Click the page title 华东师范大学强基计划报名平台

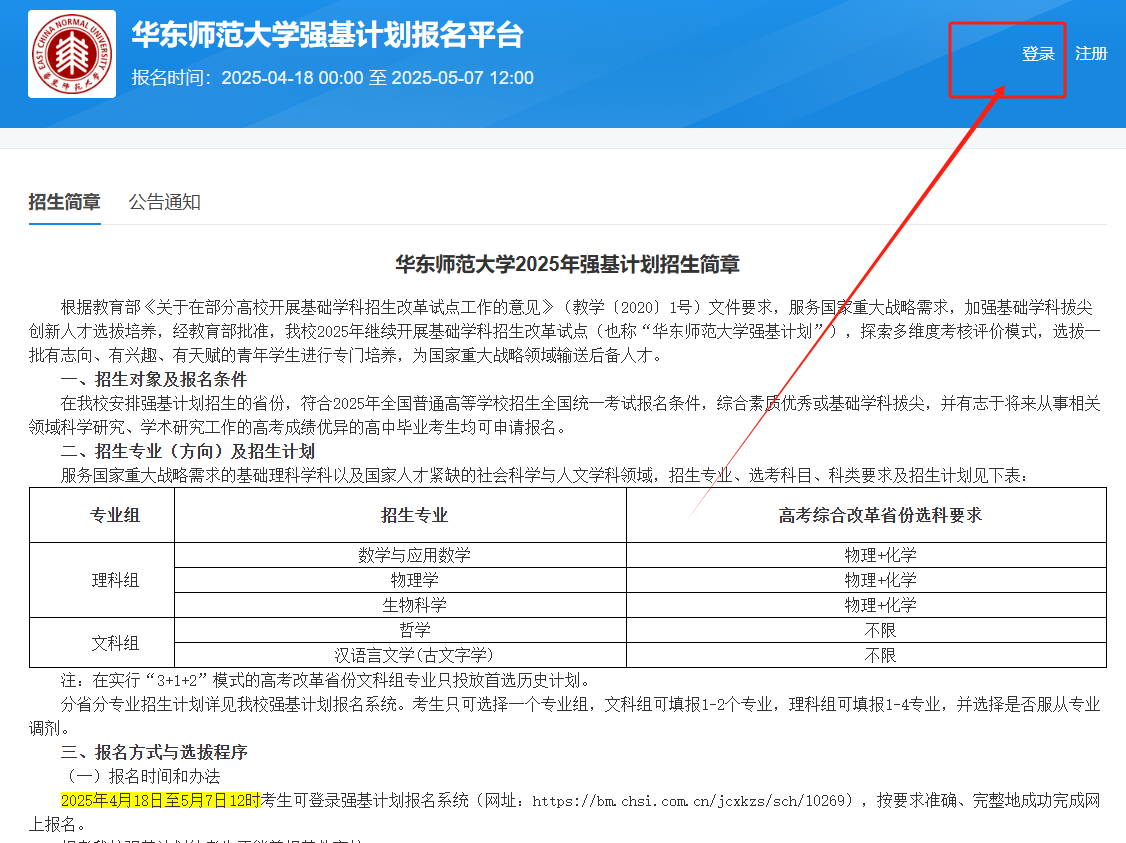coord(327,35)
